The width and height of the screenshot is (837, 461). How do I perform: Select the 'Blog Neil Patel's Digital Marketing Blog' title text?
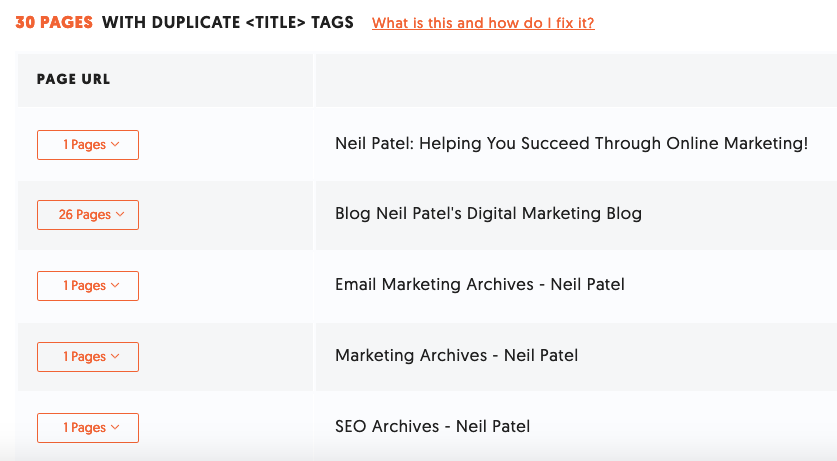(x=488, y=213)
